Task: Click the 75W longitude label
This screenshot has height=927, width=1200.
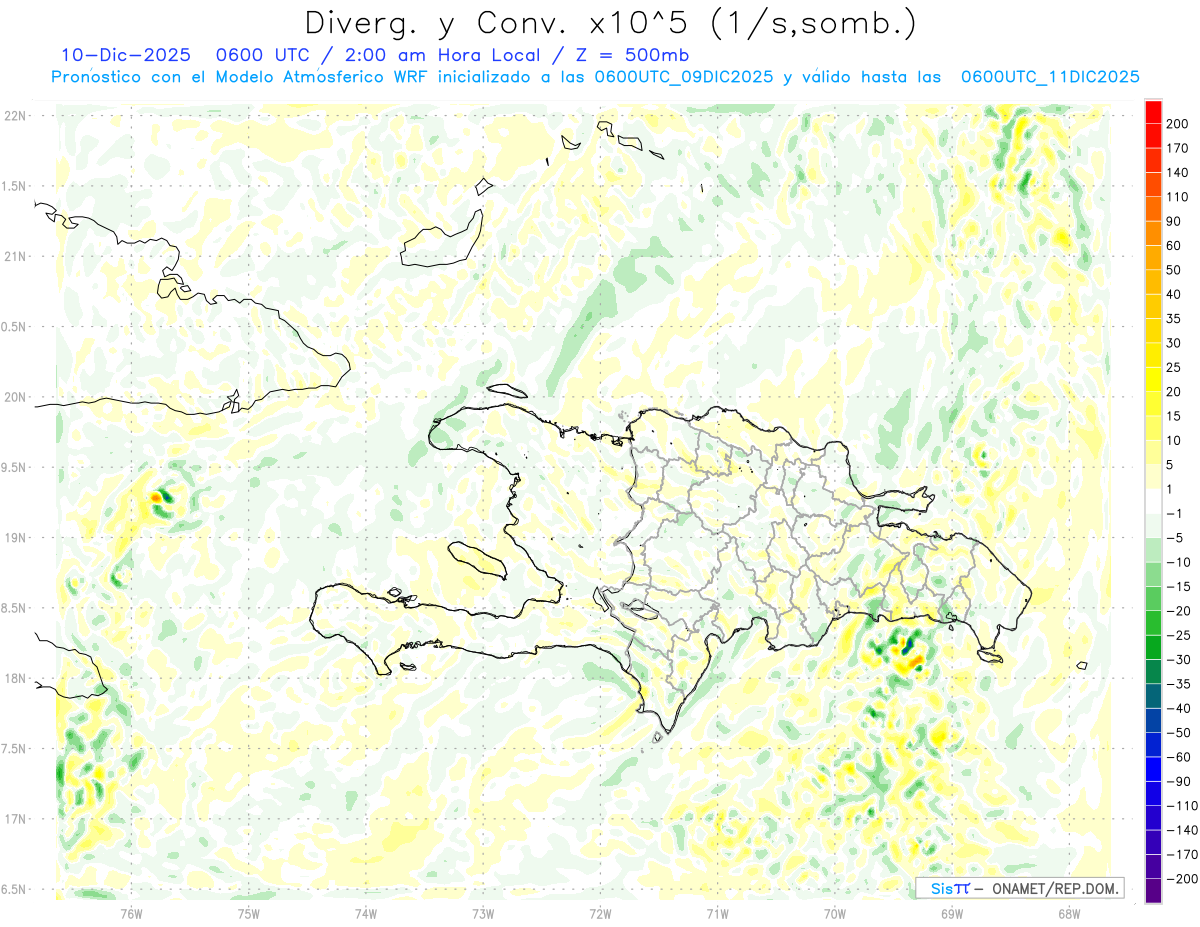Action: (248, 913)
